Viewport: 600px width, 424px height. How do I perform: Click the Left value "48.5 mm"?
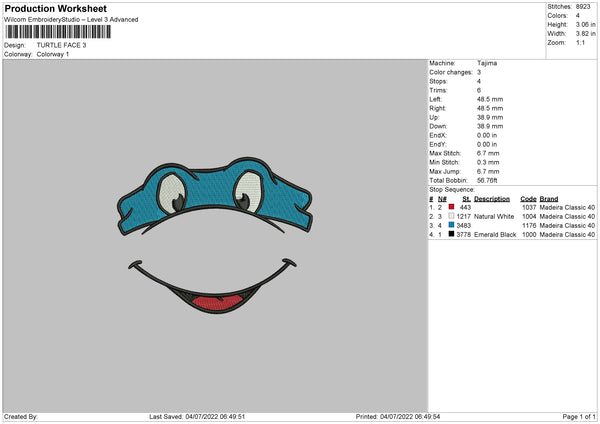coord(490,99)
